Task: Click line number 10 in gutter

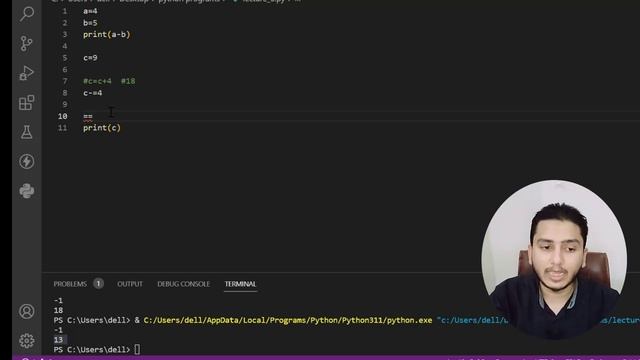Action: (62, 116)
